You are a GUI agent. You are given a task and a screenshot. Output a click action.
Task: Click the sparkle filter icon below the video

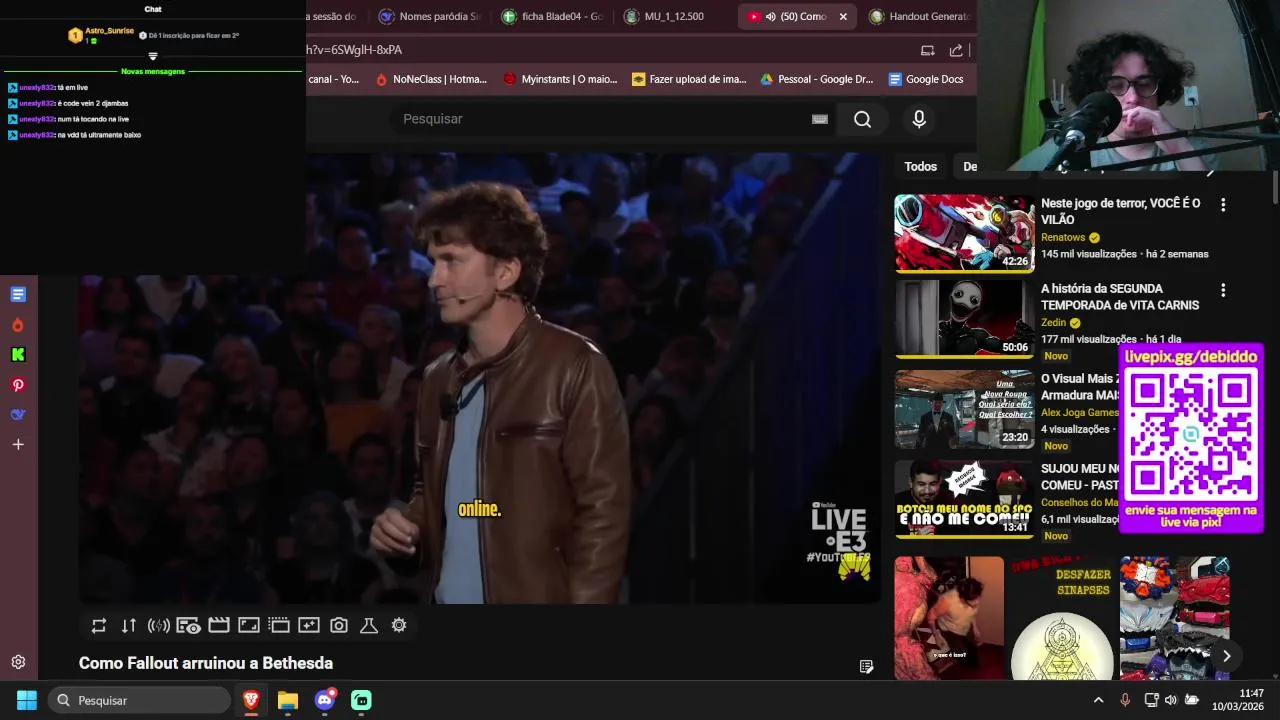(309, 625)
